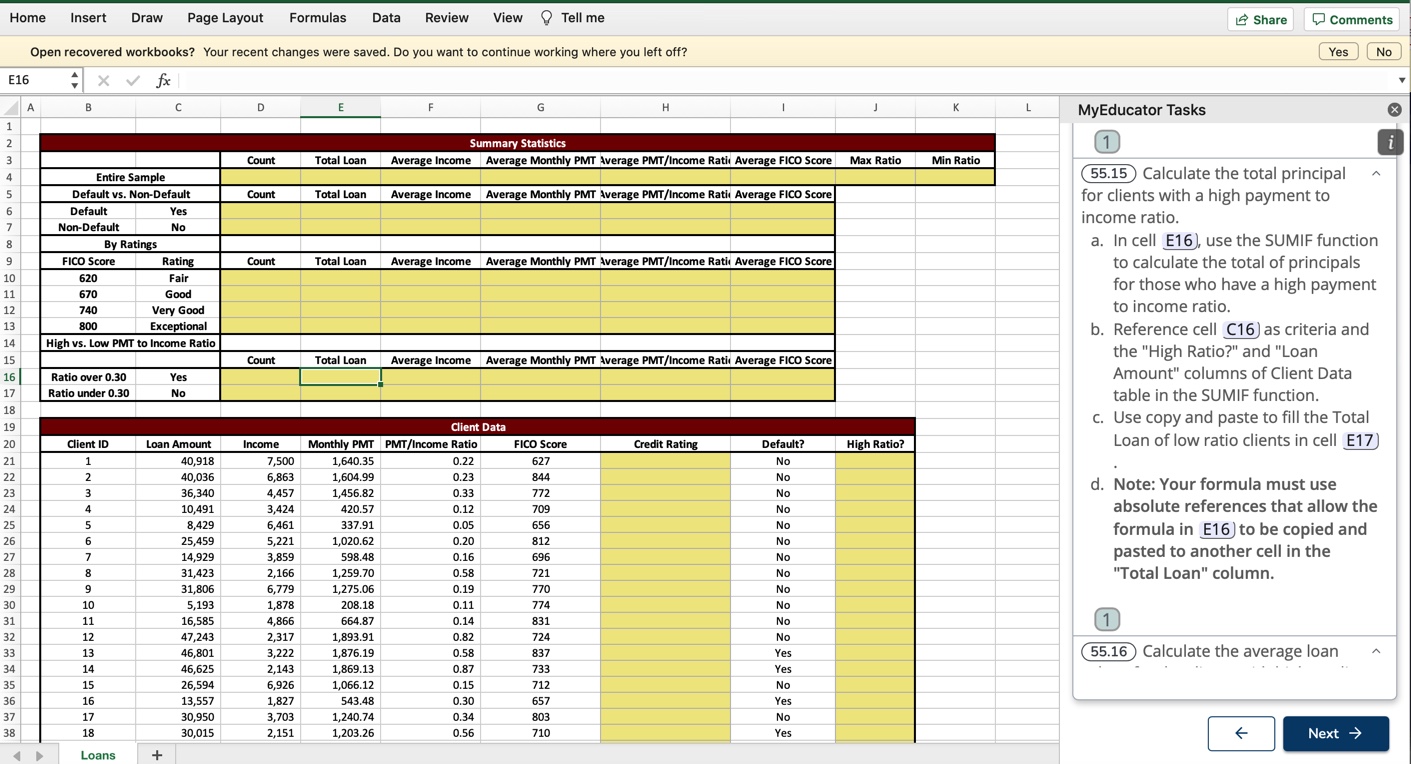
Task: Click Yes to open recovered workbooks
Action: tap(1338, 52)
